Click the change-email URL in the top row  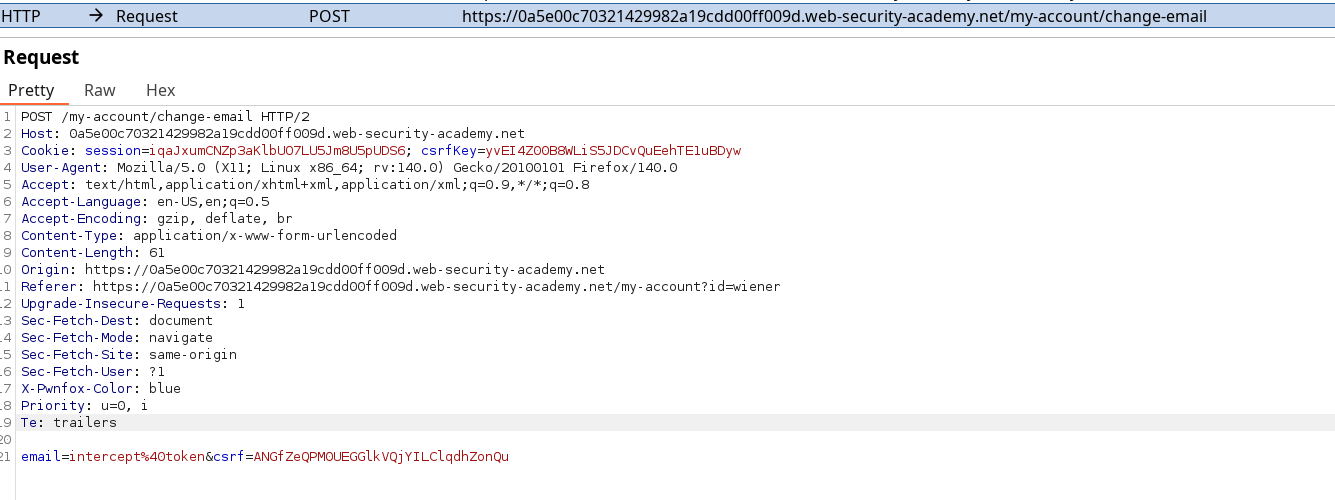(833, 16)
